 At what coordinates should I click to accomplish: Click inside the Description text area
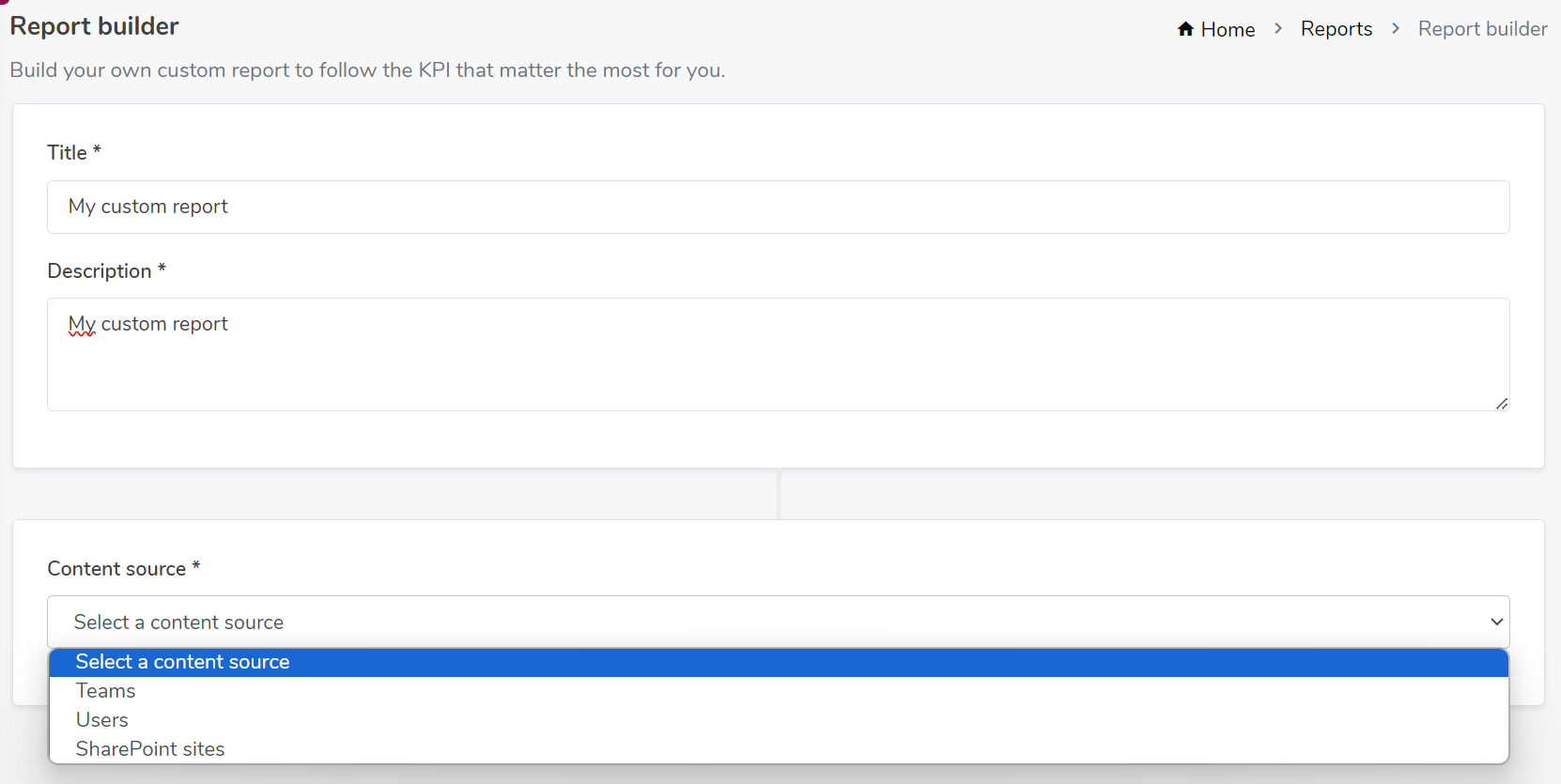pos(779,354)
